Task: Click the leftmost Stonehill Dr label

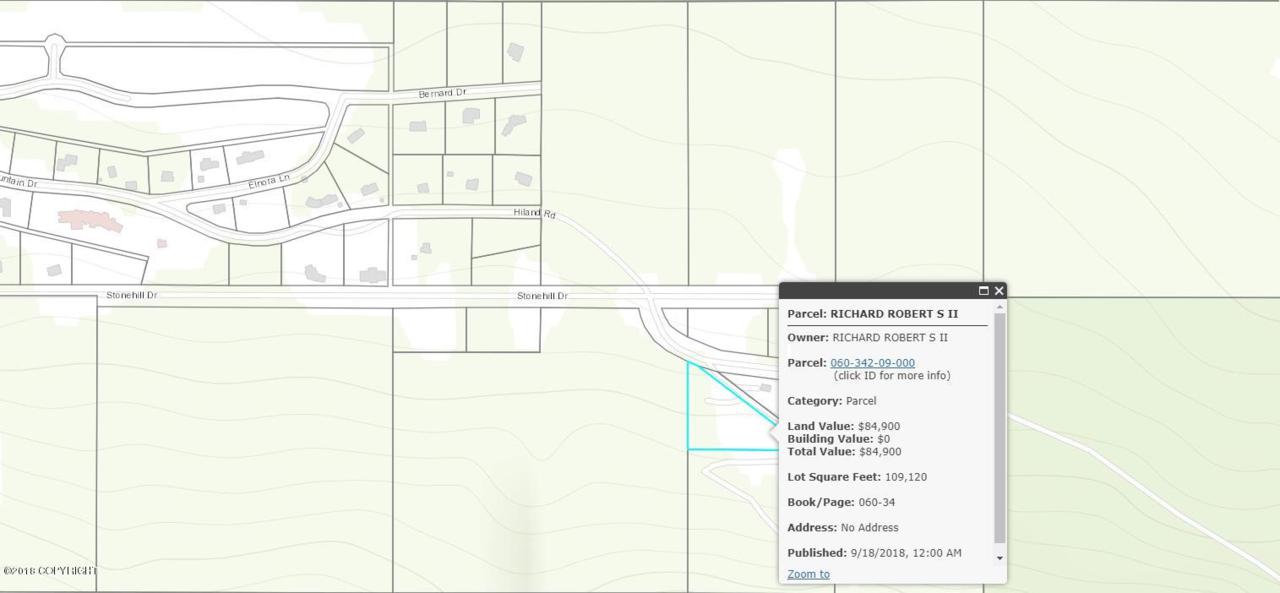Action: (x=132, y=296)
